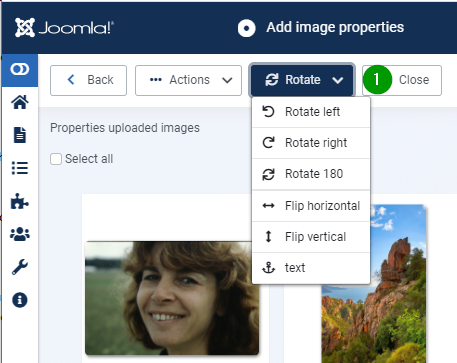The width and height of the screenshot is (457, 363).
Task: Click the Close button
Action: click(402, 80)
